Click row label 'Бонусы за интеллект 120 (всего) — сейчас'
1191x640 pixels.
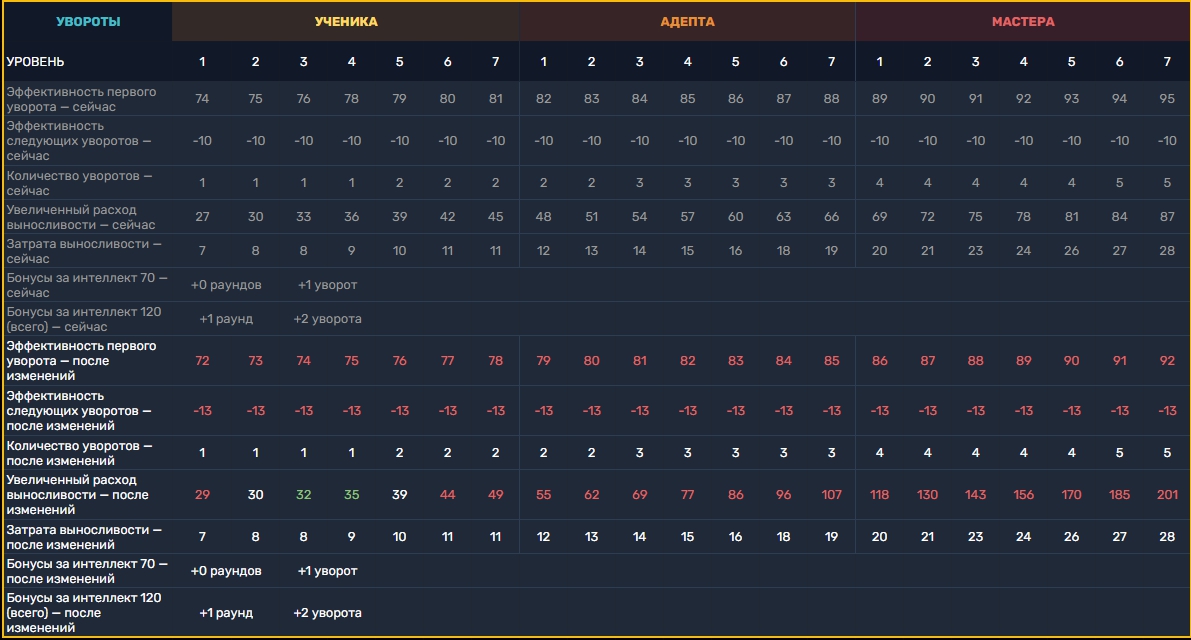coord(84,320)
